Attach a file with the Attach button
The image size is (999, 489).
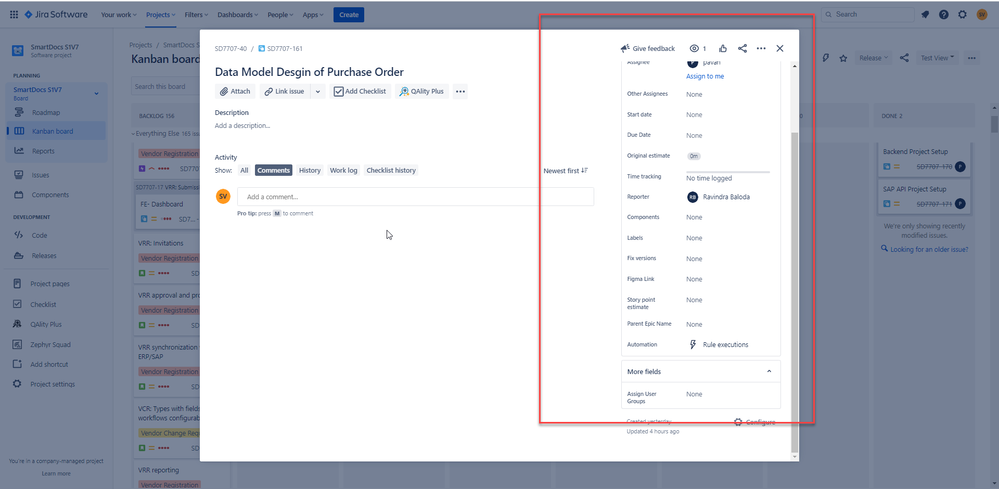point(235,92)
